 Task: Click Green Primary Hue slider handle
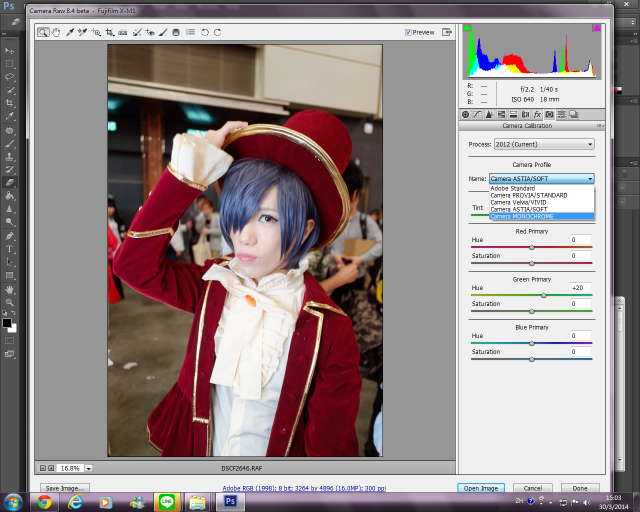[x=543, y=295]
